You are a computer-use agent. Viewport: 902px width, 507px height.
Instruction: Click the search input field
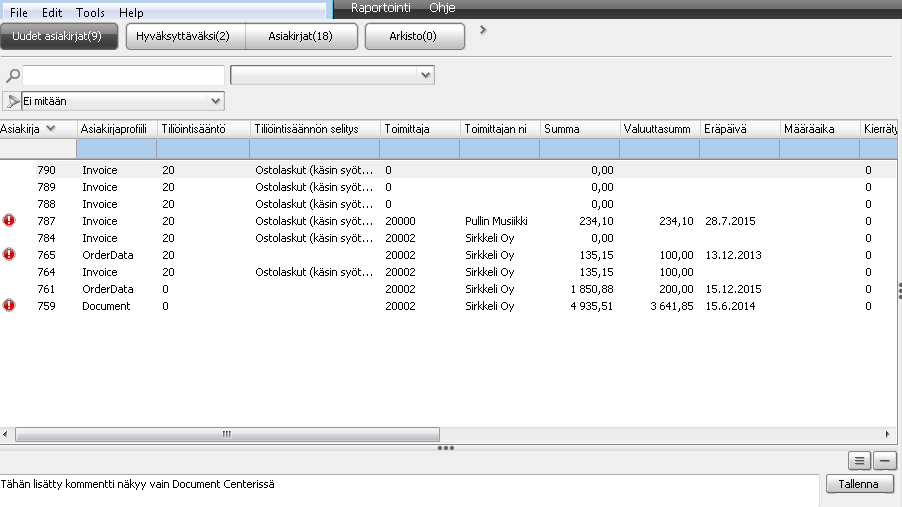[x=123, y=75]
